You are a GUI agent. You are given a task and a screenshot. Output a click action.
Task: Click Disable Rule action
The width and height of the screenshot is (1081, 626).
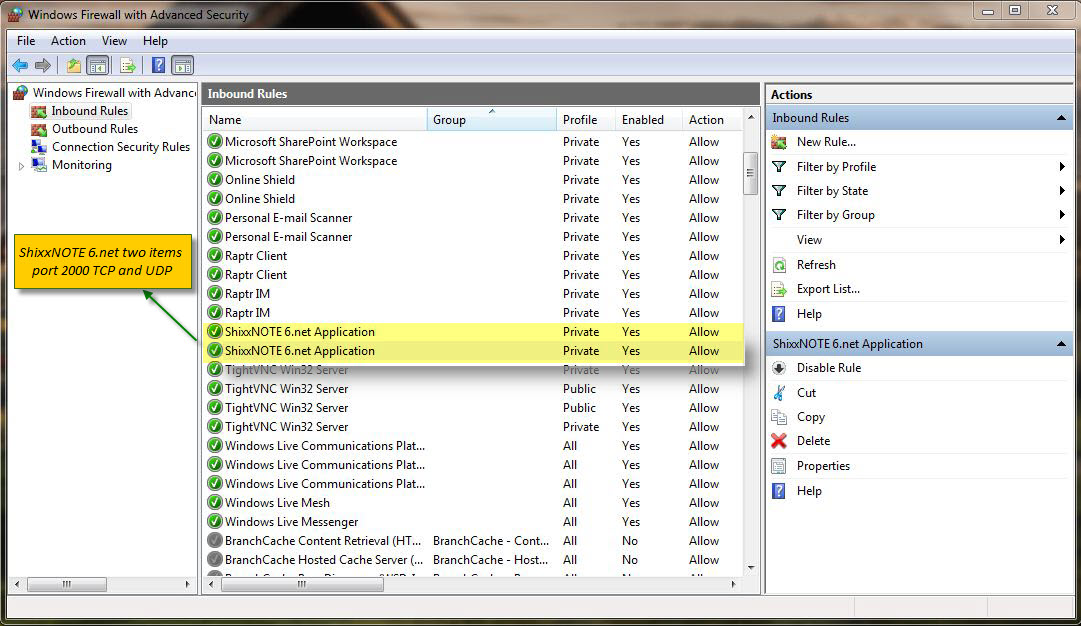(829, 367)
